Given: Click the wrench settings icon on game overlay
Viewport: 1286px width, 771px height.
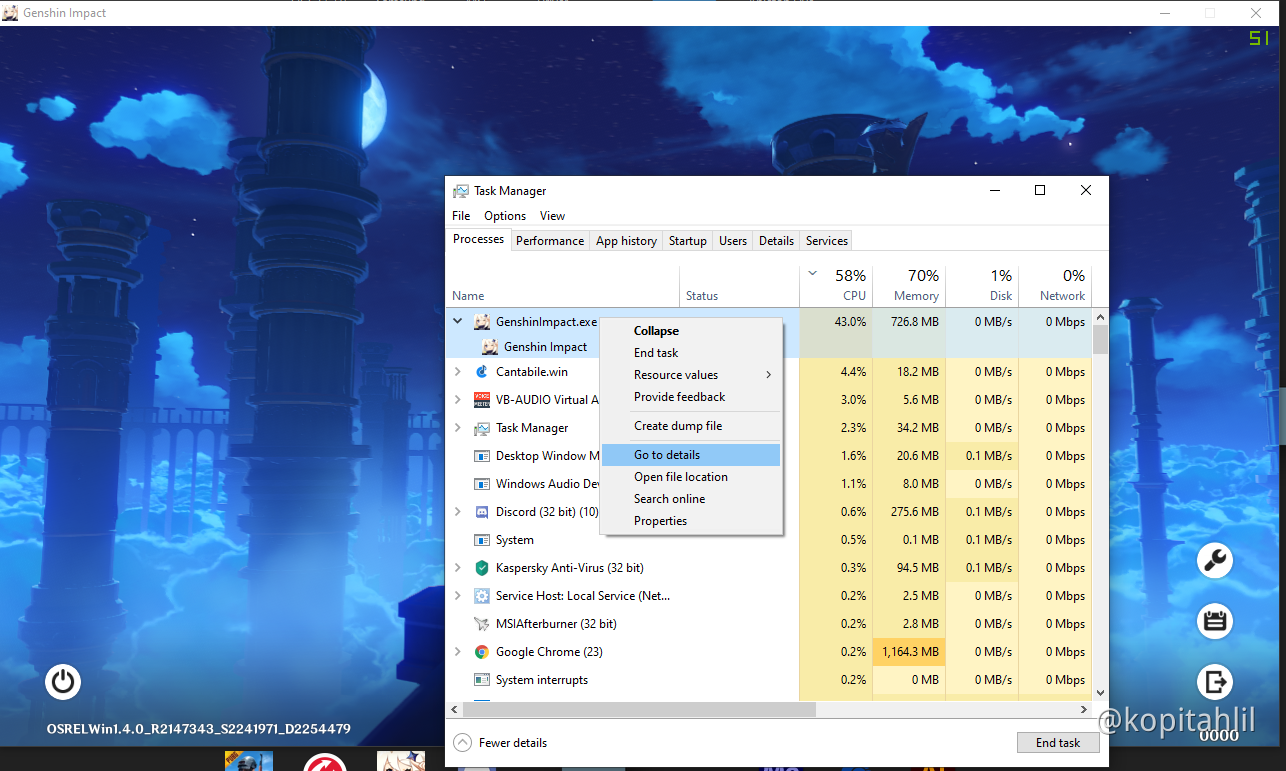Looking at the screenshot, I should point(1214,561).
